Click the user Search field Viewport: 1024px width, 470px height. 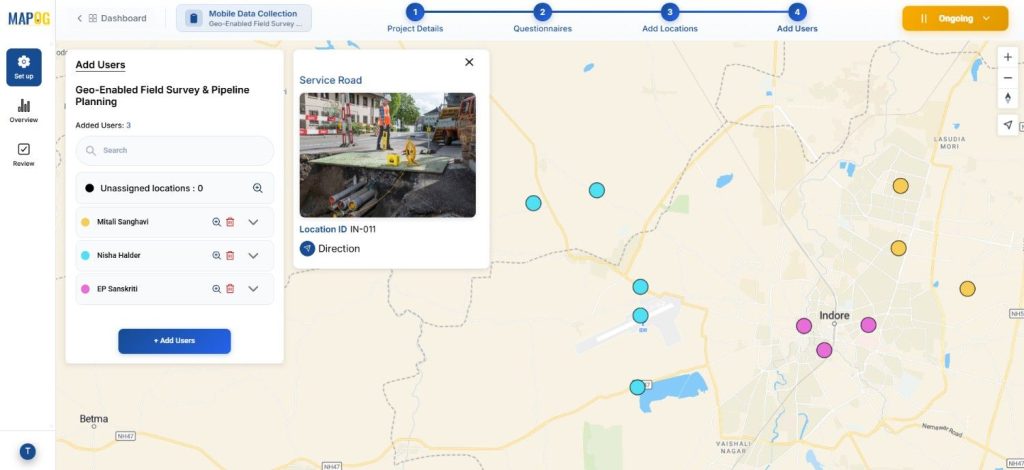coord(174,150)
